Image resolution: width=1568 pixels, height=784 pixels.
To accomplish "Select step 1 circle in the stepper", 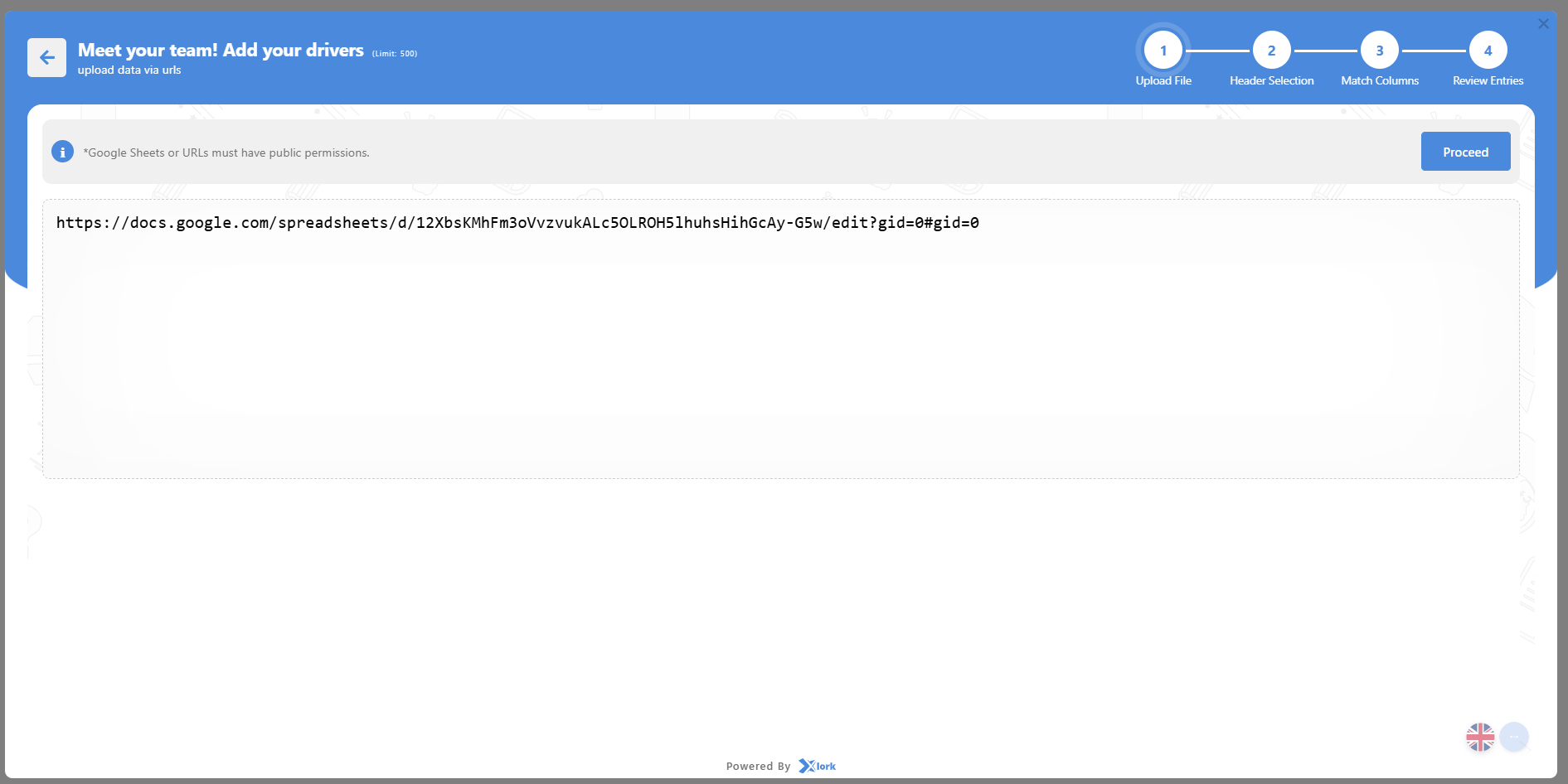I will (1163, 51).
